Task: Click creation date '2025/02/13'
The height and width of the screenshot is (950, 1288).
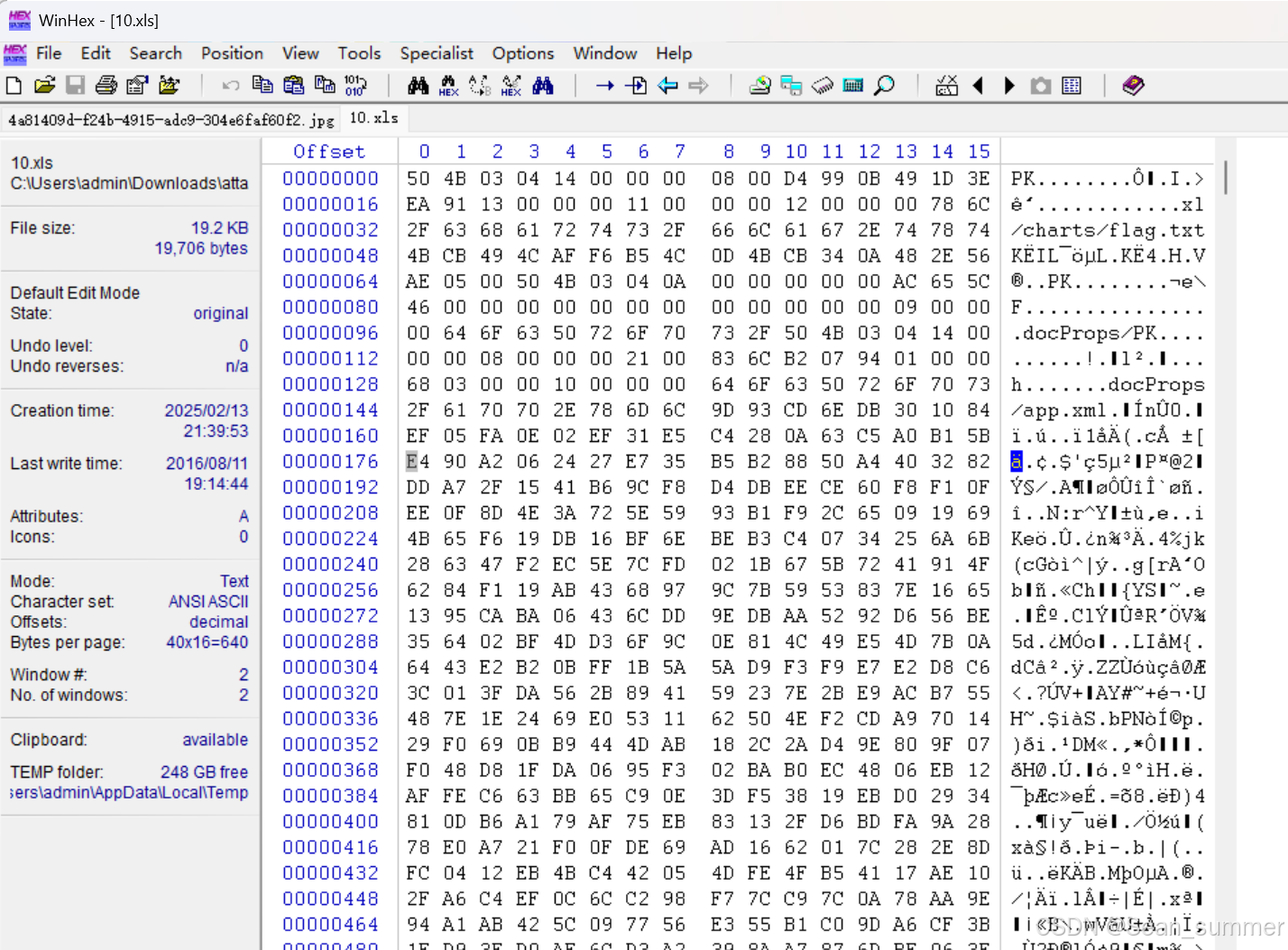Action: (207, 410)
